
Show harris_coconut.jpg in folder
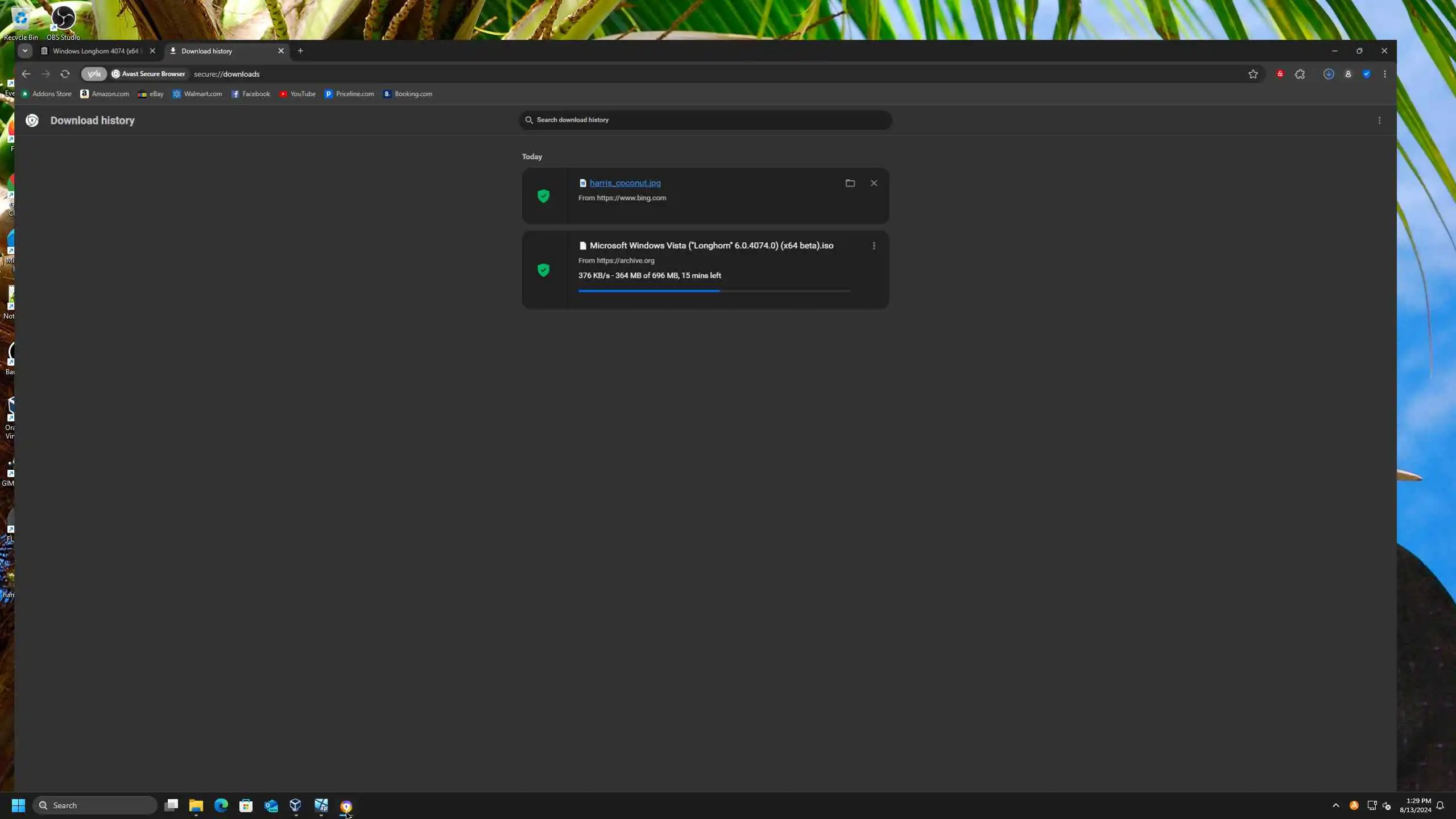tap(850, 183)
